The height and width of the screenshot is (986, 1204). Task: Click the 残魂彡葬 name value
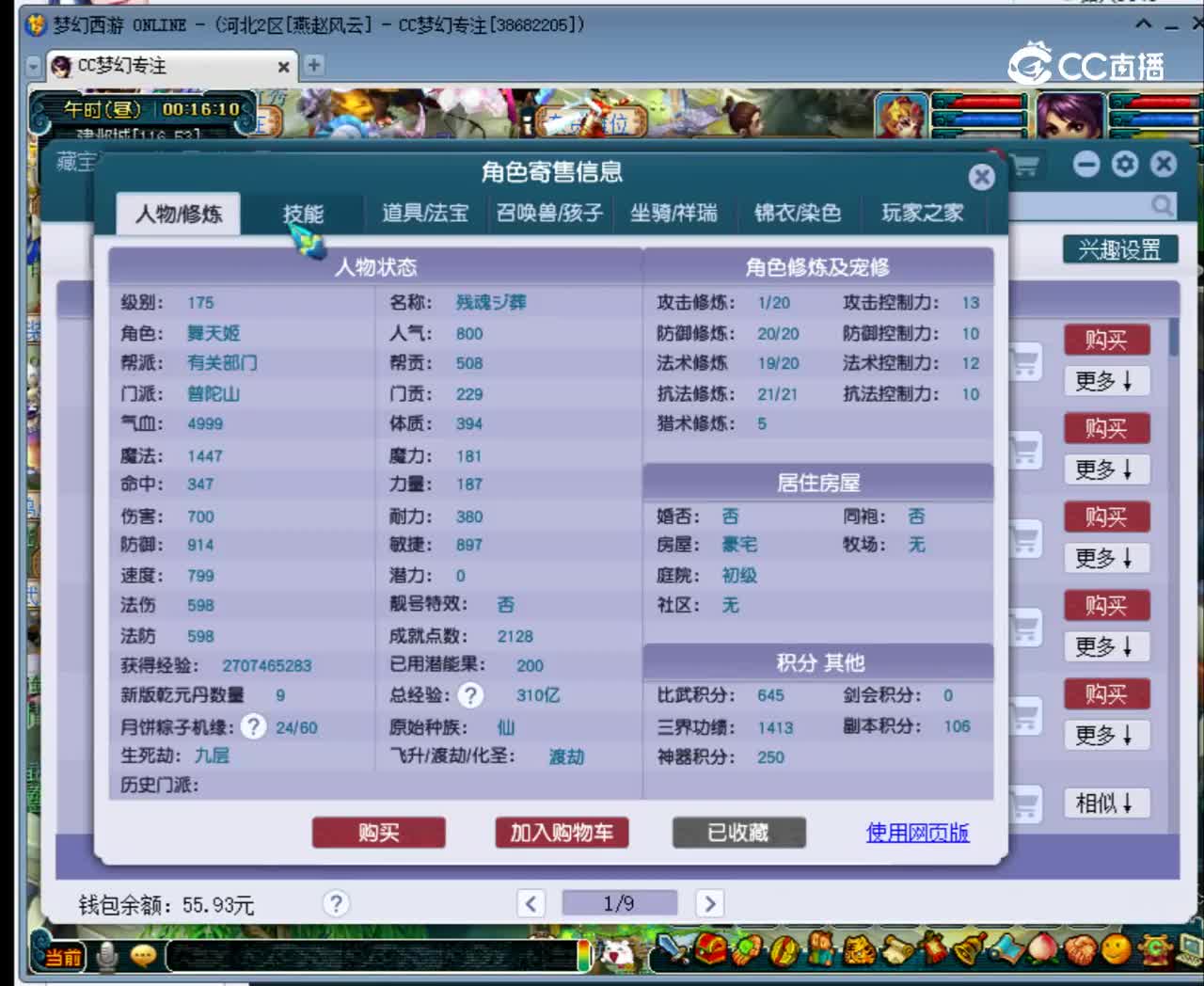click(x=491, y=303)
